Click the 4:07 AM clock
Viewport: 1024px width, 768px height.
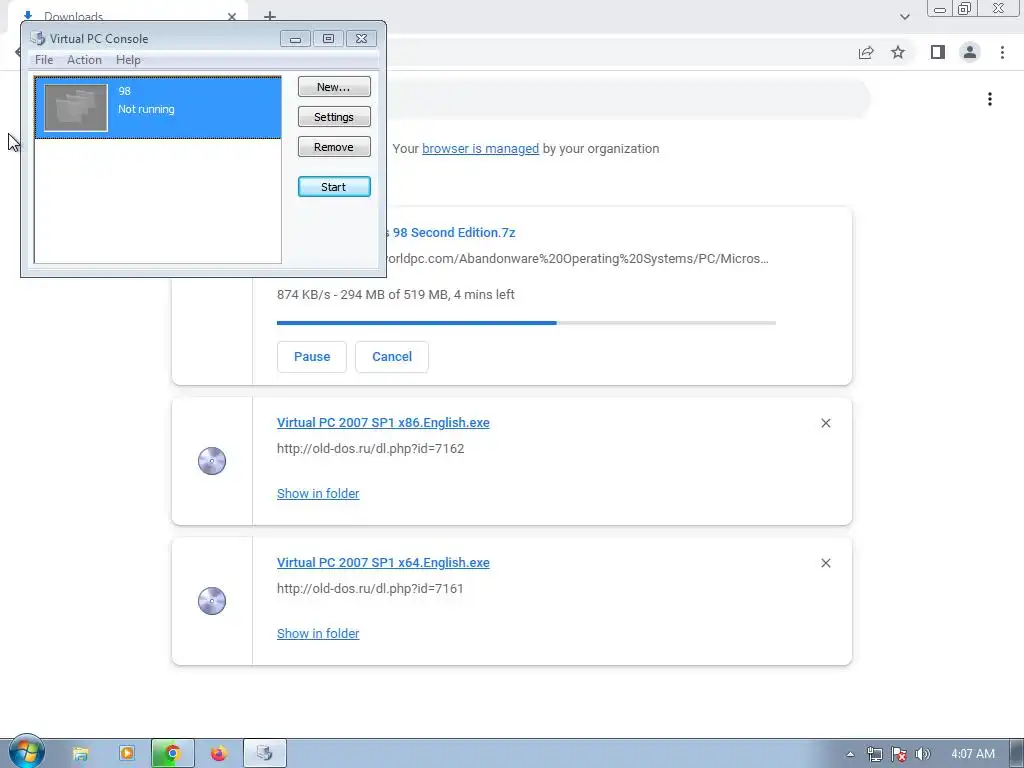tap(972, 754)
